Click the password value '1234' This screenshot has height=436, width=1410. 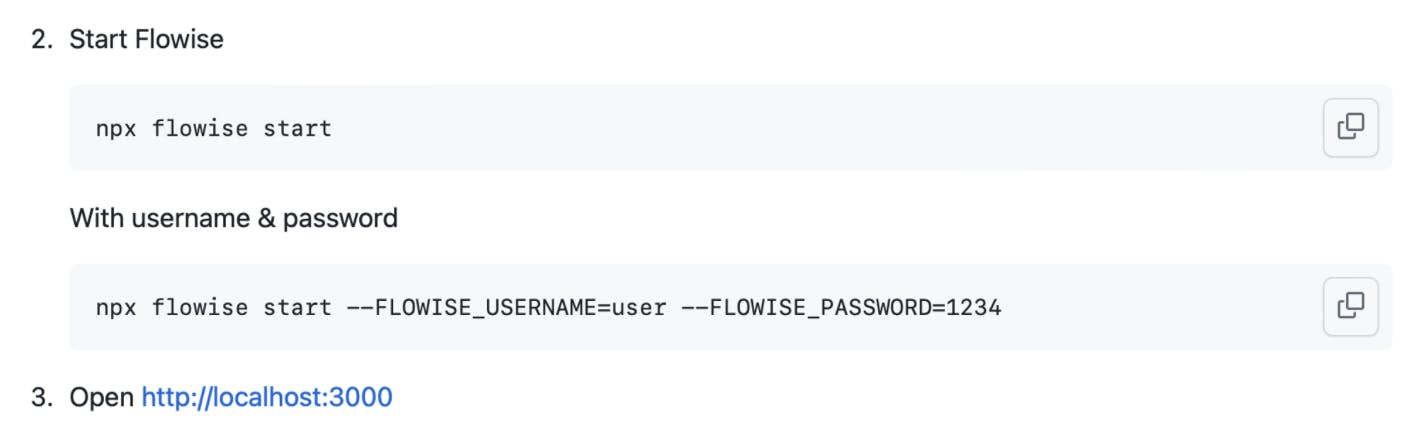coord(973,307)
